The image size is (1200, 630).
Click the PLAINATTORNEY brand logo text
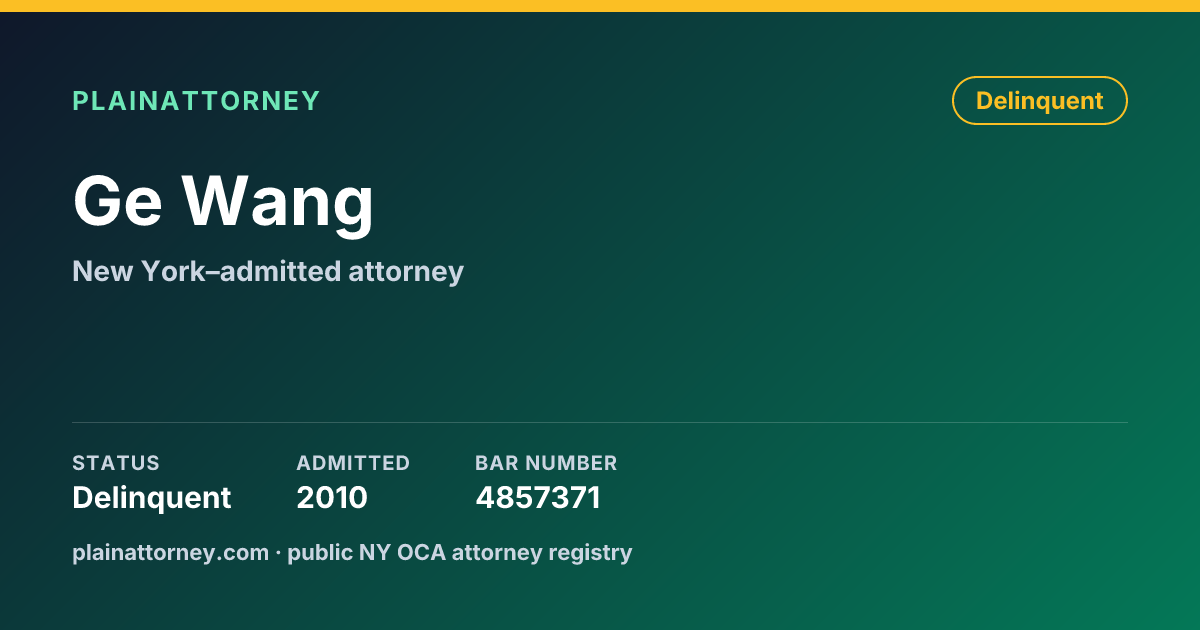[196, 101]
